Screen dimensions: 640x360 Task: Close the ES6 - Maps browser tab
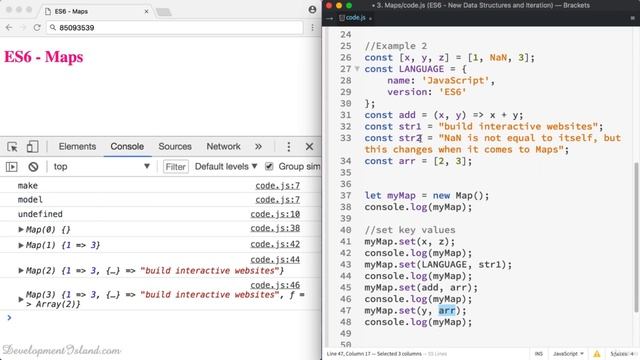[x=147, y=11]
